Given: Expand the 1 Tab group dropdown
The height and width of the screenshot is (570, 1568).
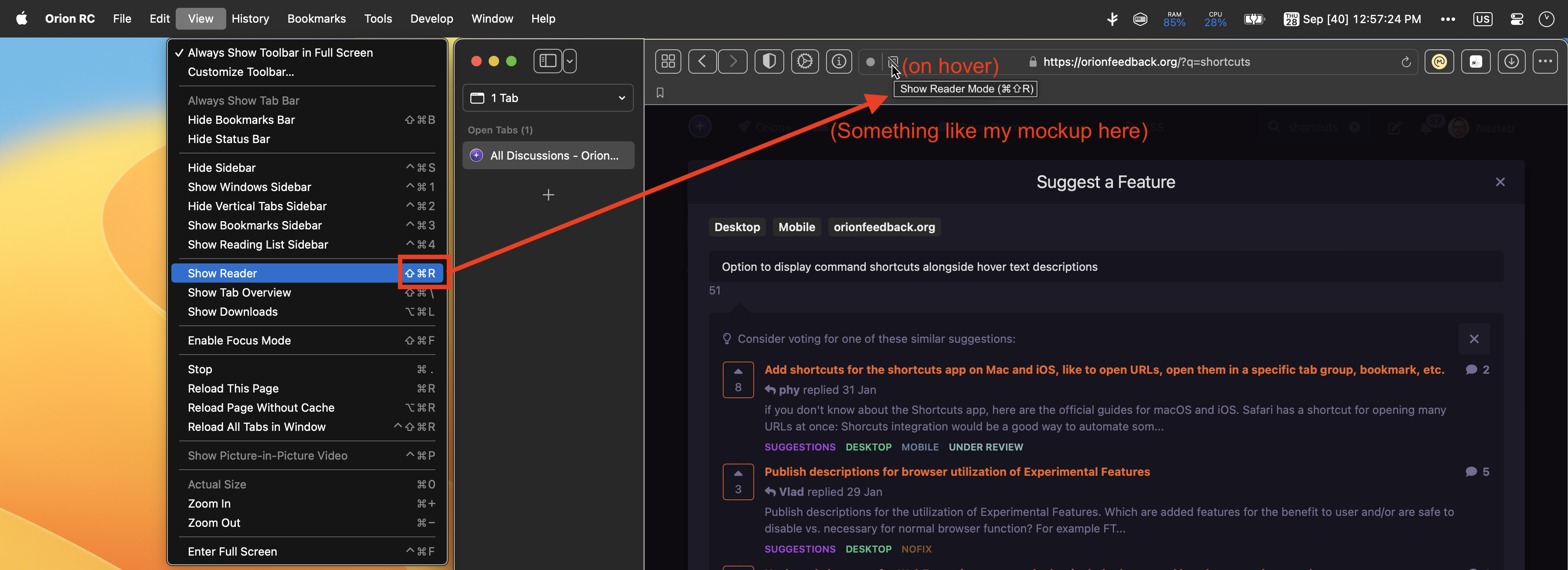Looking at the screenshot, I should (548, 98).
